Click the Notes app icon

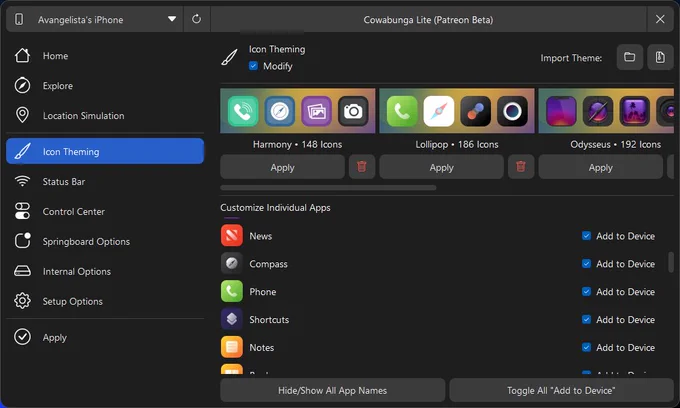tap(232, 347)
